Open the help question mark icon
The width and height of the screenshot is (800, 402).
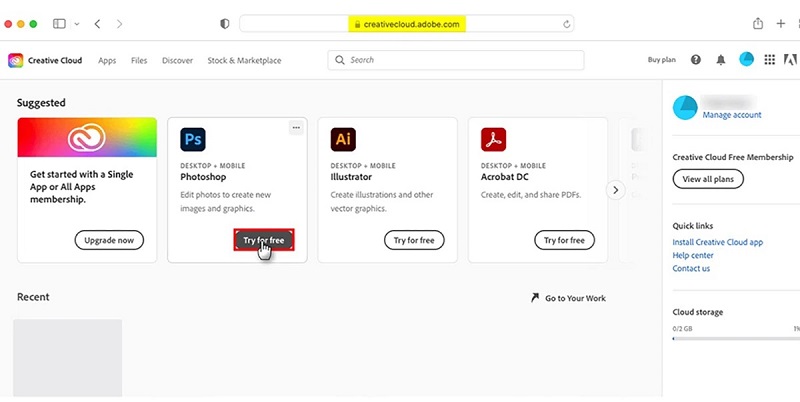point(696,60)
